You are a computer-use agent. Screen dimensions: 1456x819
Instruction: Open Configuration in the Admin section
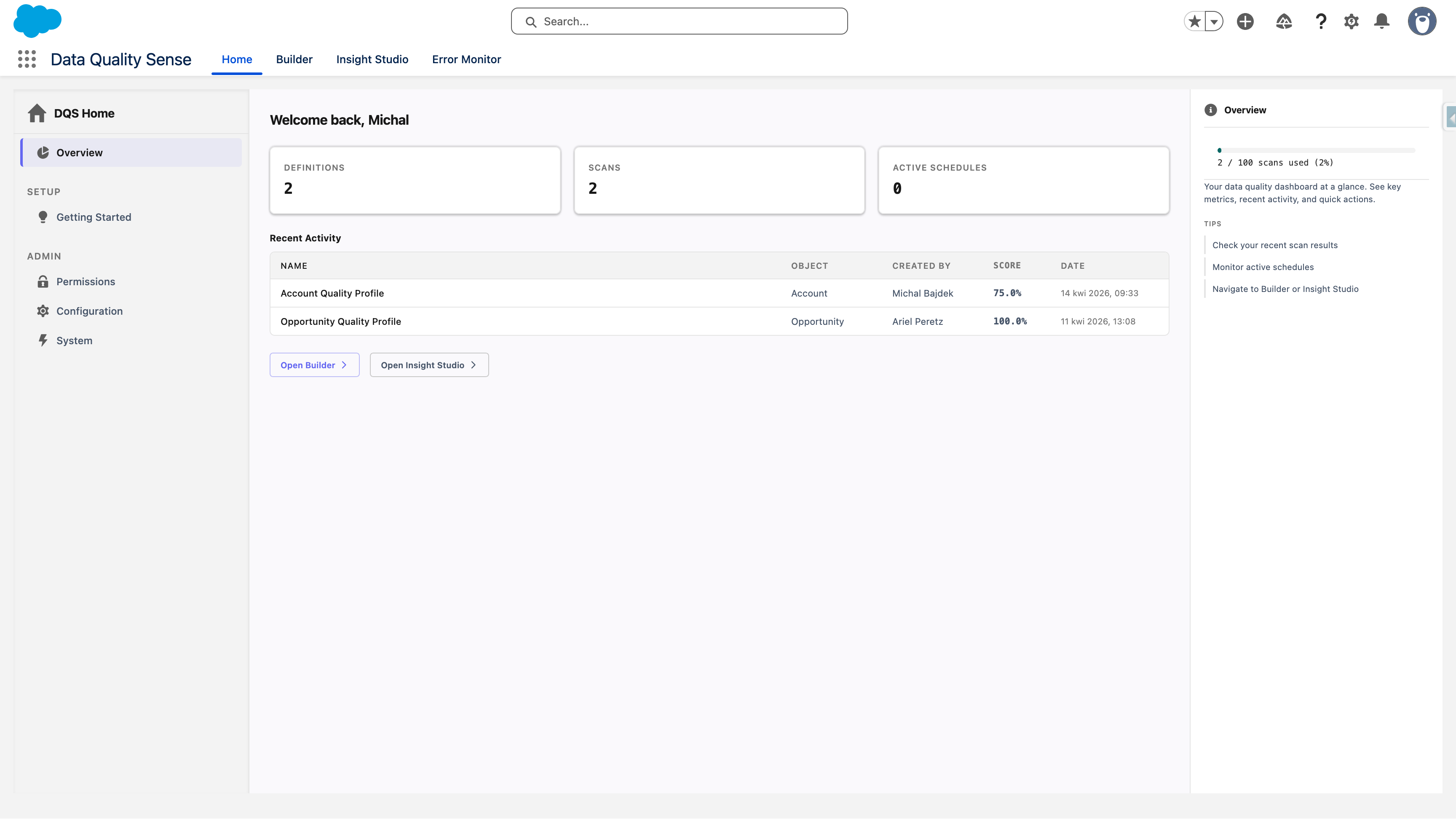89,311
